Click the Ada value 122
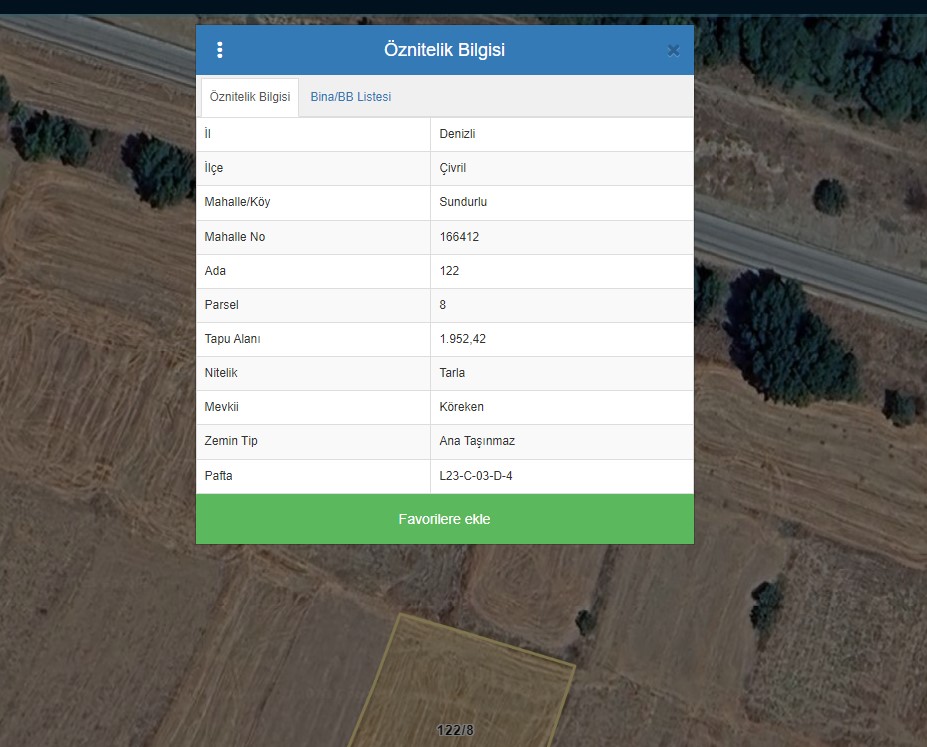The width and height of the screenshot is (927, 747). [449, 271]
